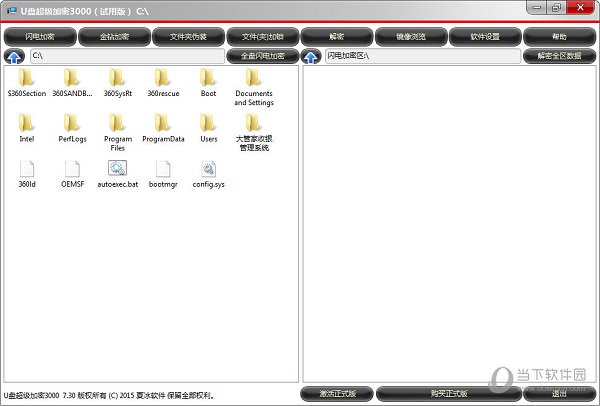
Task: Click the 文件夹伪装 toolbar button
Action: tap(188, 36)
